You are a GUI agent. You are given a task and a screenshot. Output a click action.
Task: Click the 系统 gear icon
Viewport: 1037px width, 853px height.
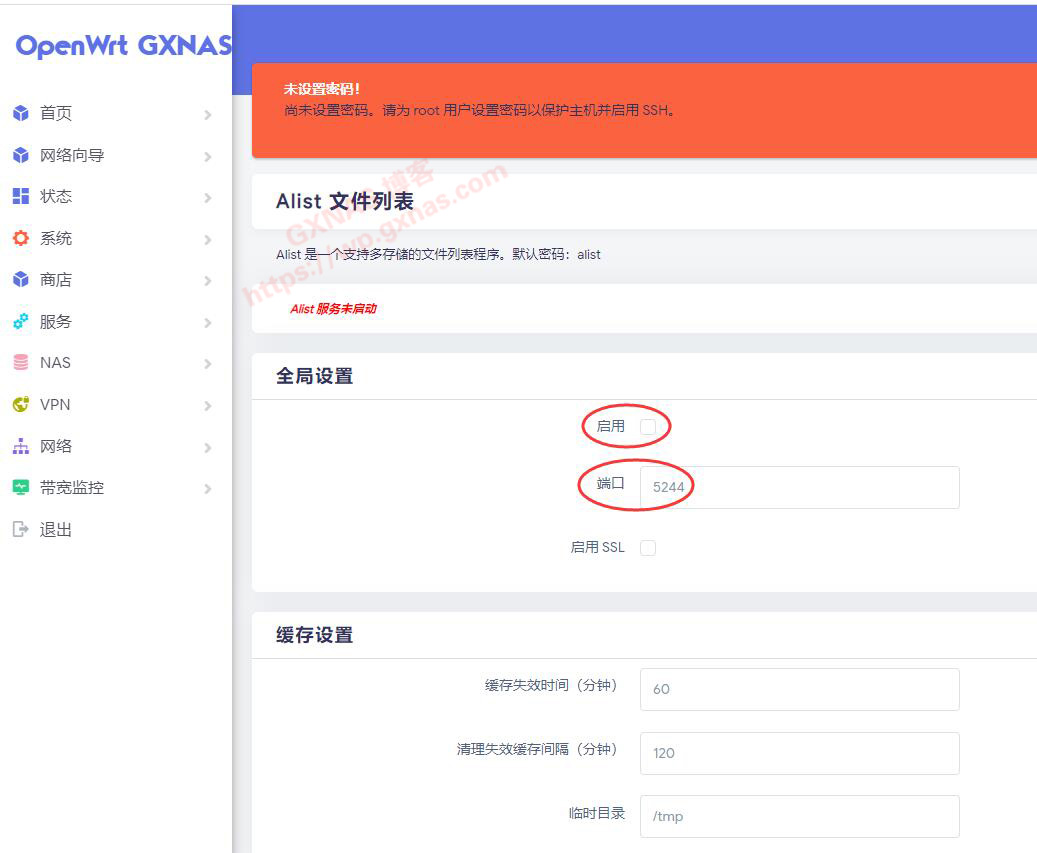(x=22, y=238)
